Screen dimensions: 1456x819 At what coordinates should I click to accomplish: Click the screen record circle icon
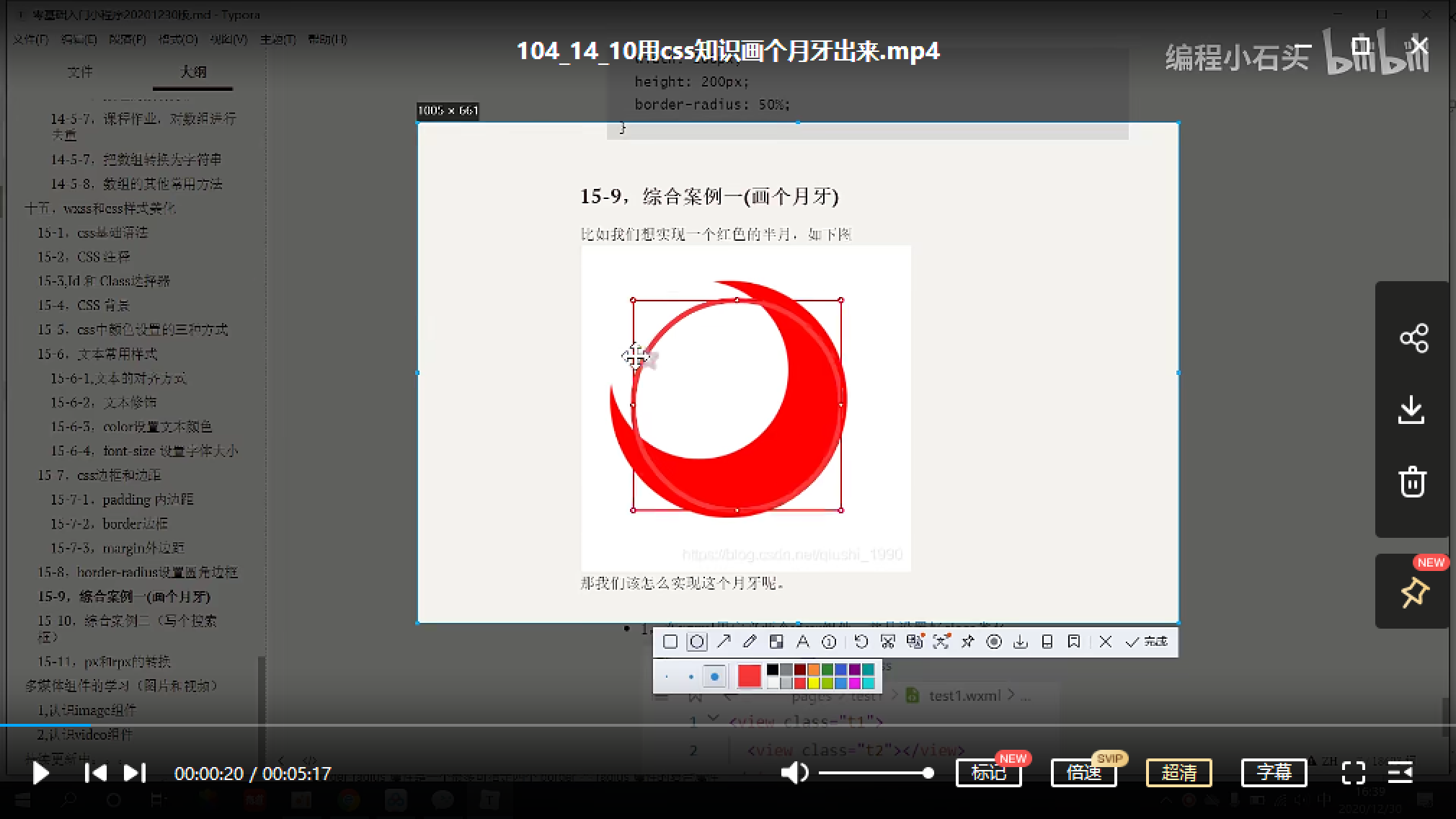point(994,642)
